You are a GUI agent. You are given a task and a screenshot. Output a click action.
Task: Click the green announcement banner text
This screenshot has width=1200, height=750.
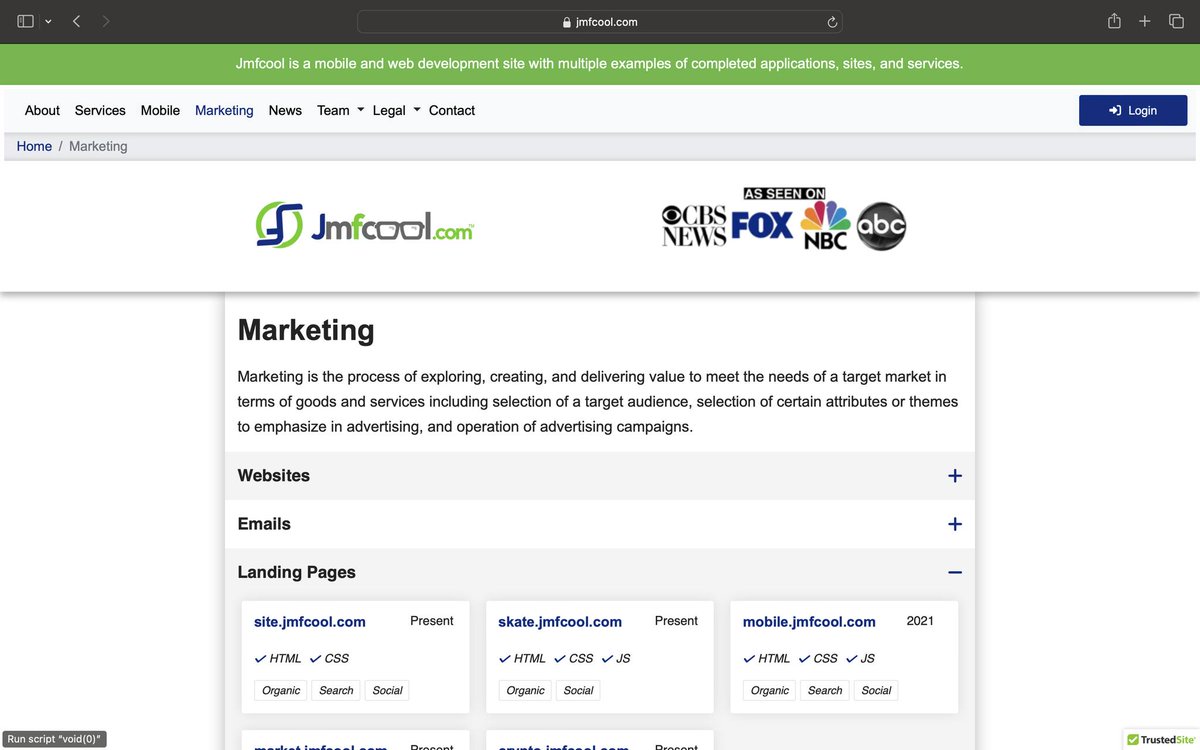tap(600, 64)
